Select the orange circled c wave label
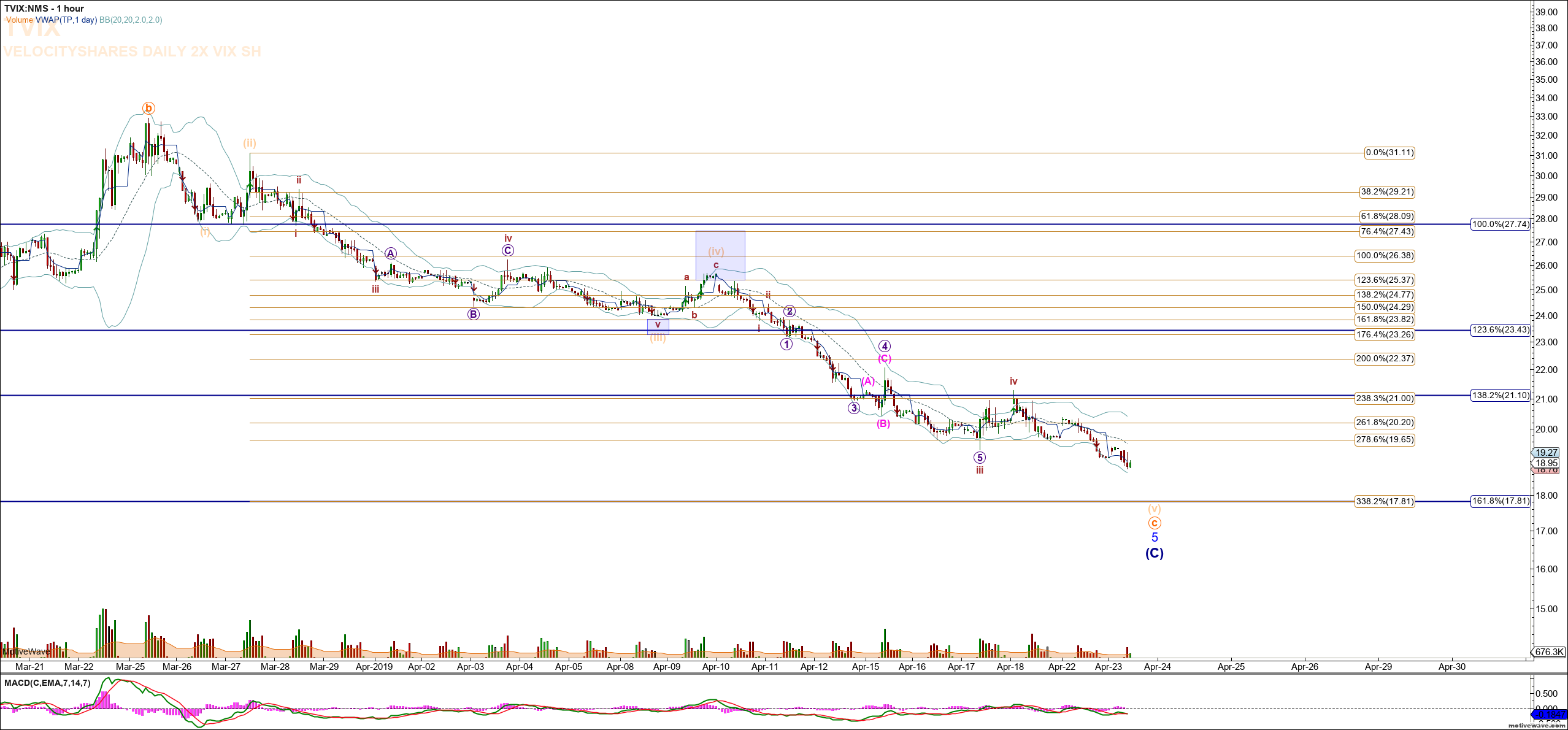Viewport: 1568px width, 730px height. coord(1154,523)
